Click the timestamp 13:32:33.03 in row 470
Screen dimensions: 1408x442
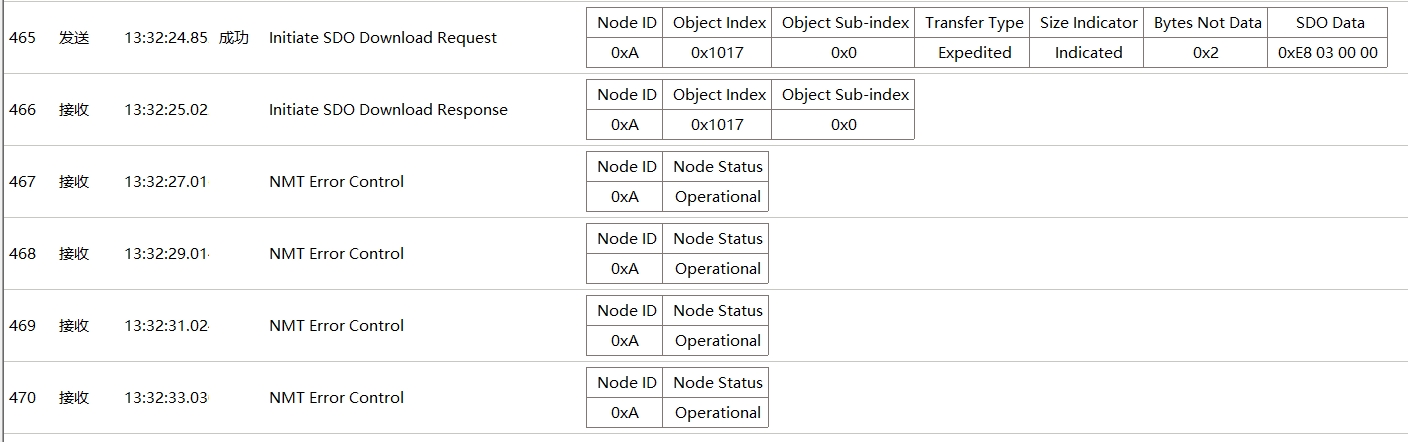pyautogui.click(x=166, y=398)
